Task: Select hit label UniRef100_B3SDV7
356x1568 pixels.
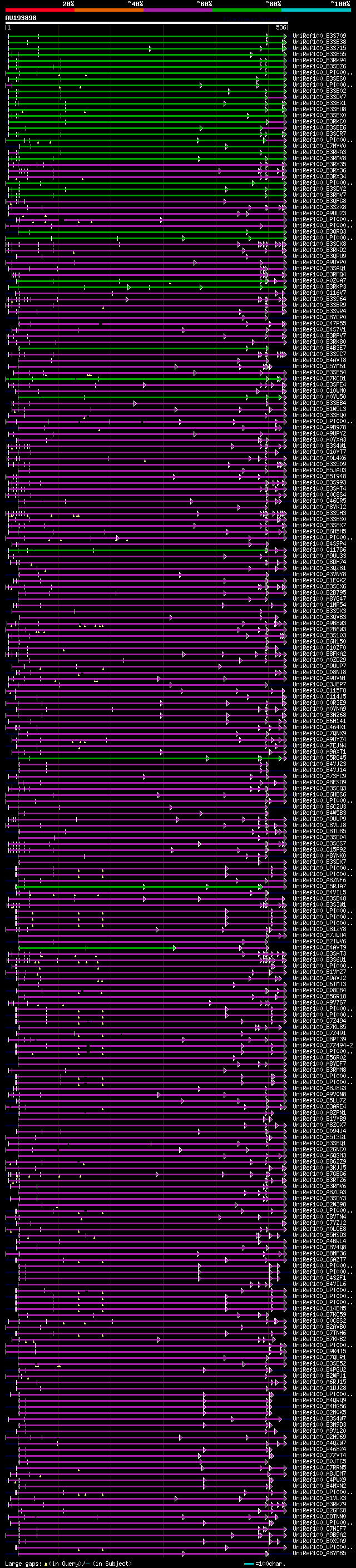Action: pyautogui.click(x=319, y=97)
